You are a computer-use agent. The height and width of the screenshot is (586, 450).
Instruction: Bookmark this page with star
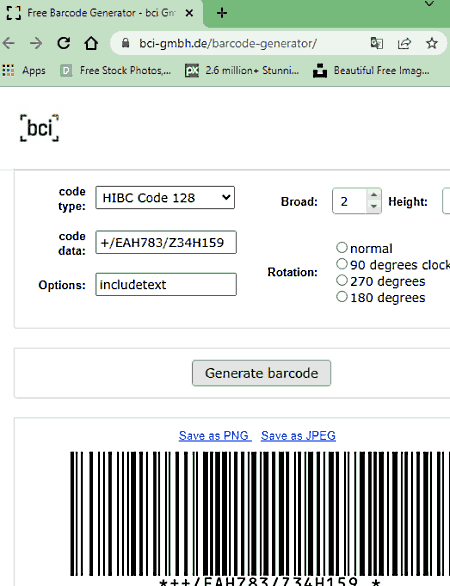click(x=432, y=43)
